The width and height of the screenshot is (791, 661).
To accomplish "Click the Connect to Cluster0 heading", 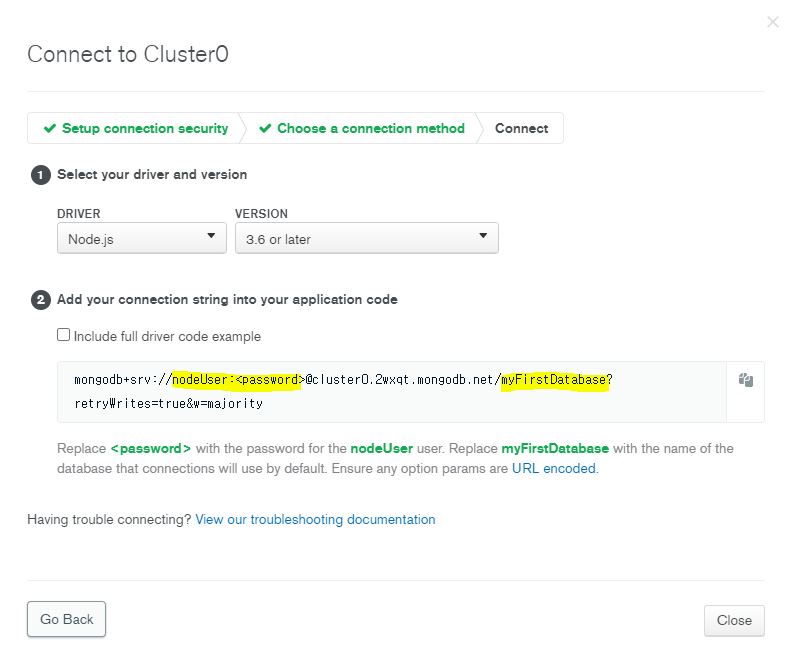I will tap(128, 54).
